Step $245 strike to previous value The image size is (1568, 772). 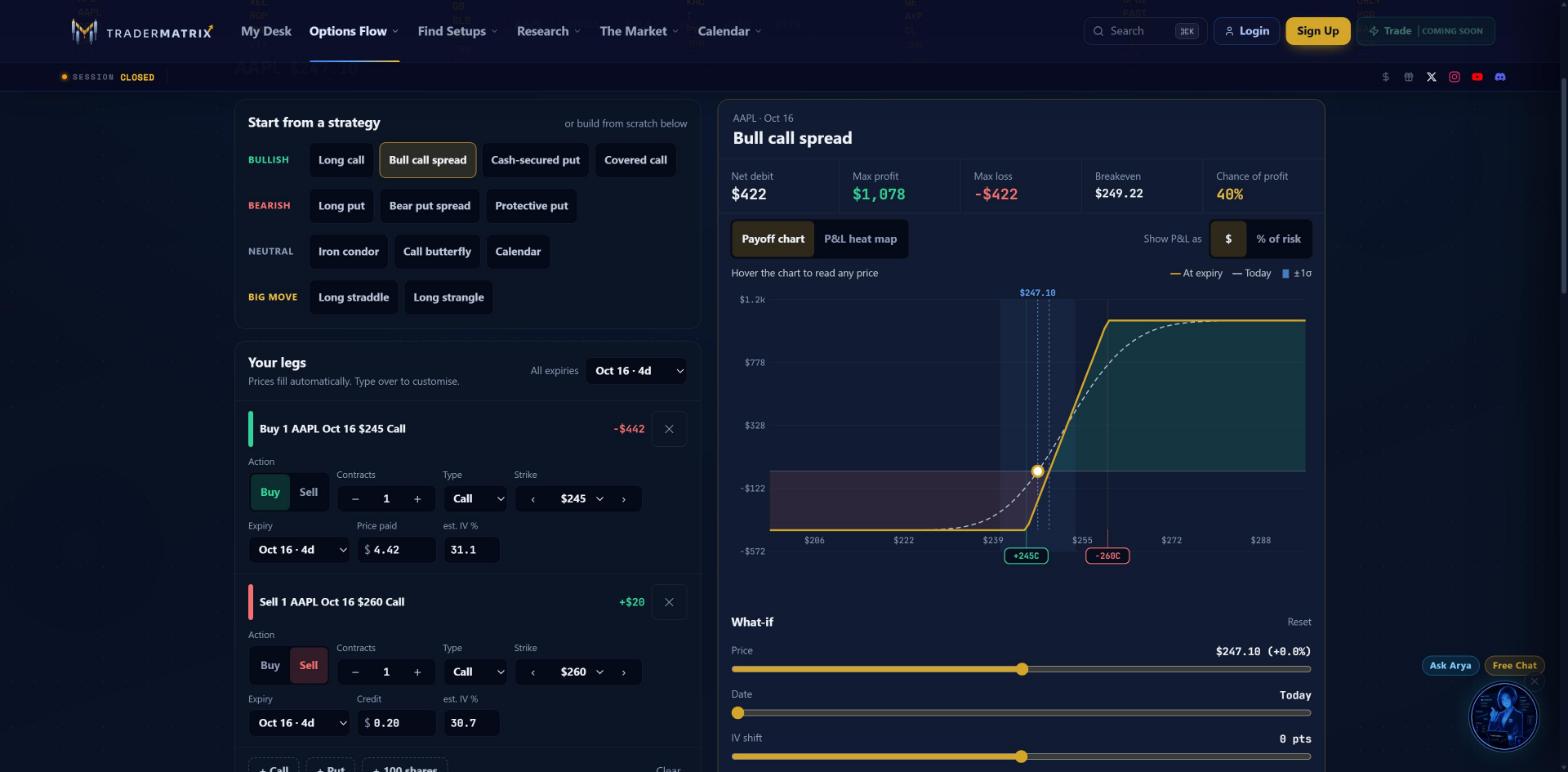click(533, 499)
